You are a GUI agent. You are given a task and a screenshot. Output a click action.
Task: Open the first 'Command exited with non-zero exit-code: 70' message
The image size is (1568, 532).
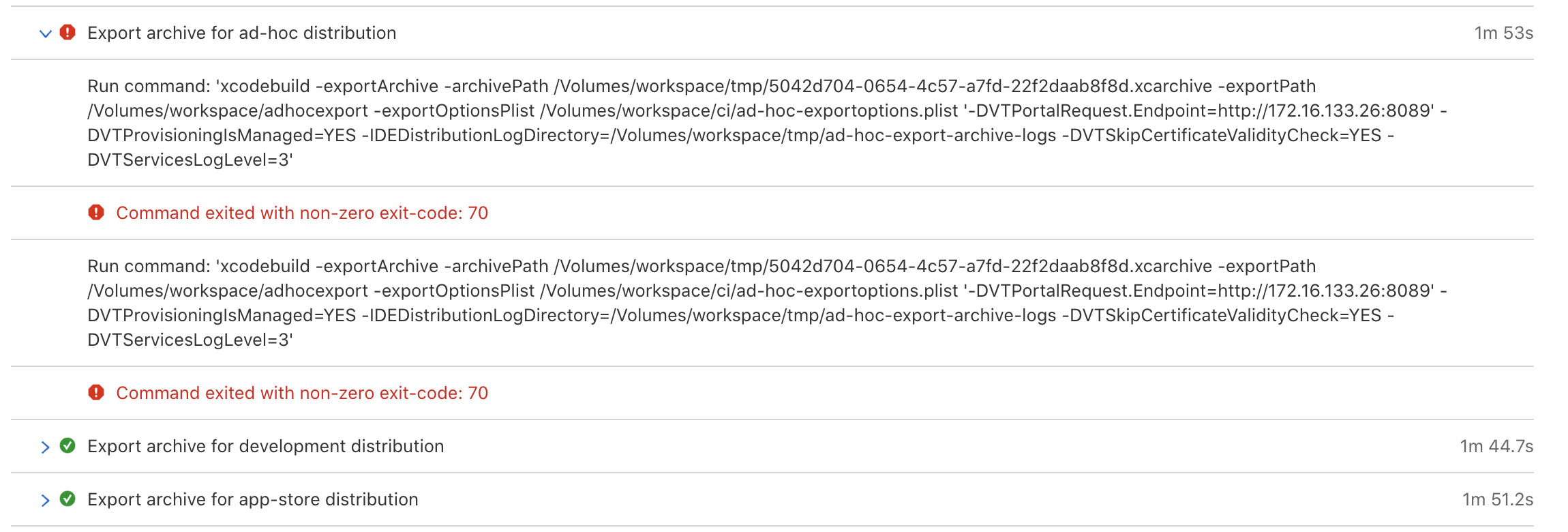302,213
